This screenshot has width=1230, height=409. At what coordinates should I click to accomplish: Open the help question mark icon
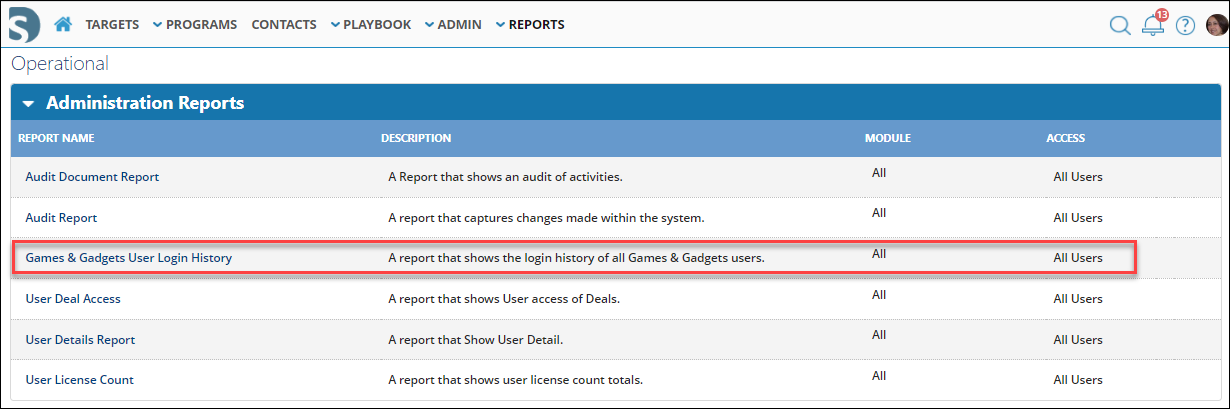tap(1186, 25)
